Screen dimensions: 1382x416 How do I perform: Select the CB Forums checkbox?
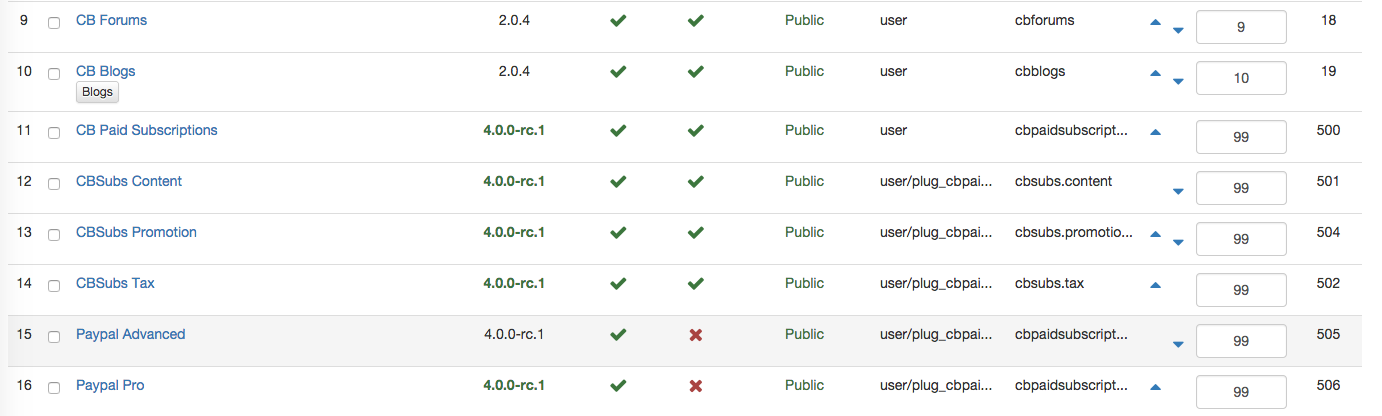54,23
